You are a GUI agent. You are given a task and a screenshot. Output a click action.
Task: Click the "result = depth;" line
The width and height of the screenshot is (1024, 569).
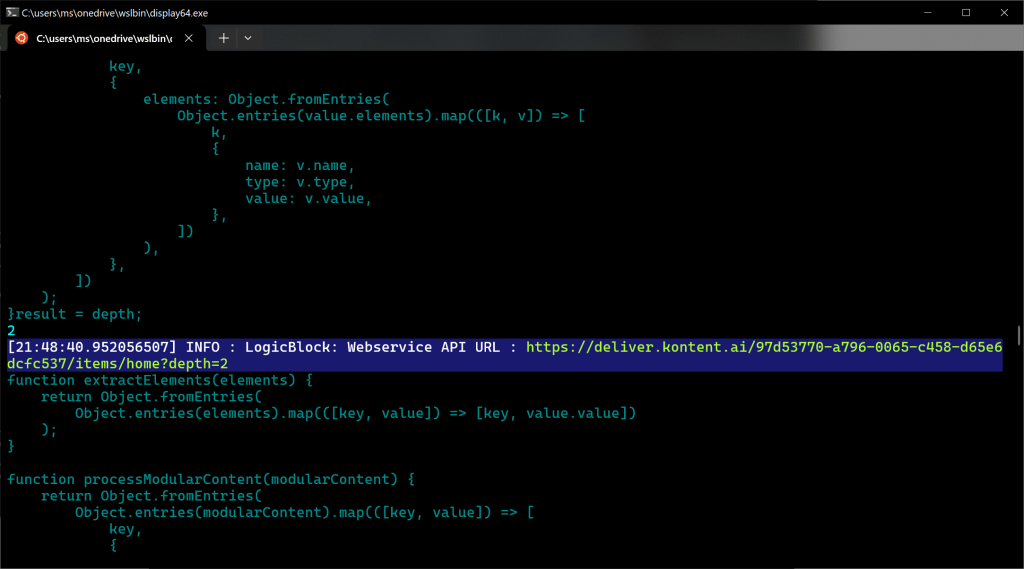pos(80,314)
